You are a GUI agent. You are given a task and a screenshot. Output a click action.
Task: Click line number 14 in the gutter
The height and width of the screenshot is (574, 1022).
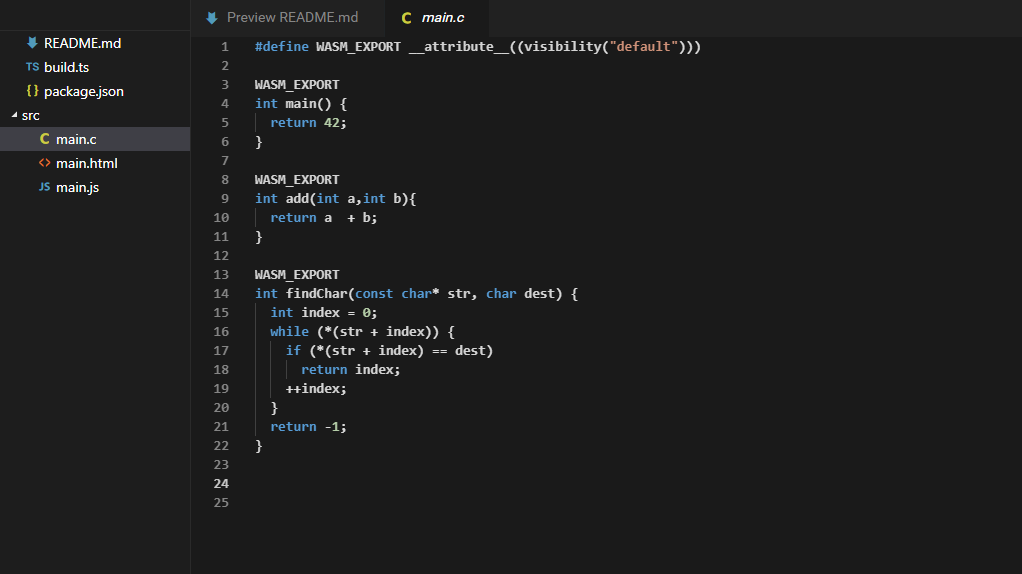click(x=221, y=293)
